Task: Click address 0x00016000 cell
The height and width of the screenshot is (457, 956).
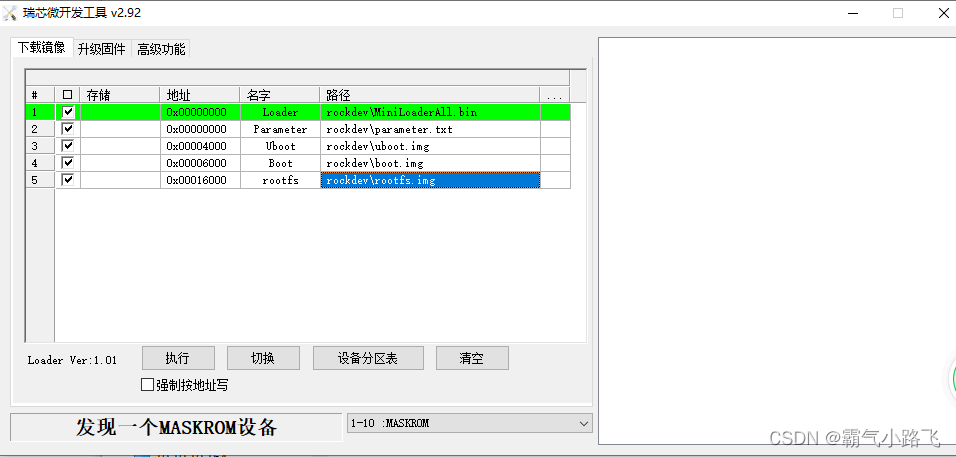Action: click(x=200, y=180)
